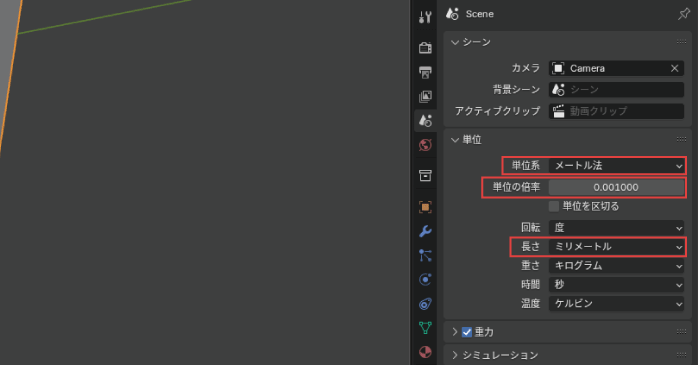
Task: Collapse the シーン panel
Action: [x=455, y=42]
